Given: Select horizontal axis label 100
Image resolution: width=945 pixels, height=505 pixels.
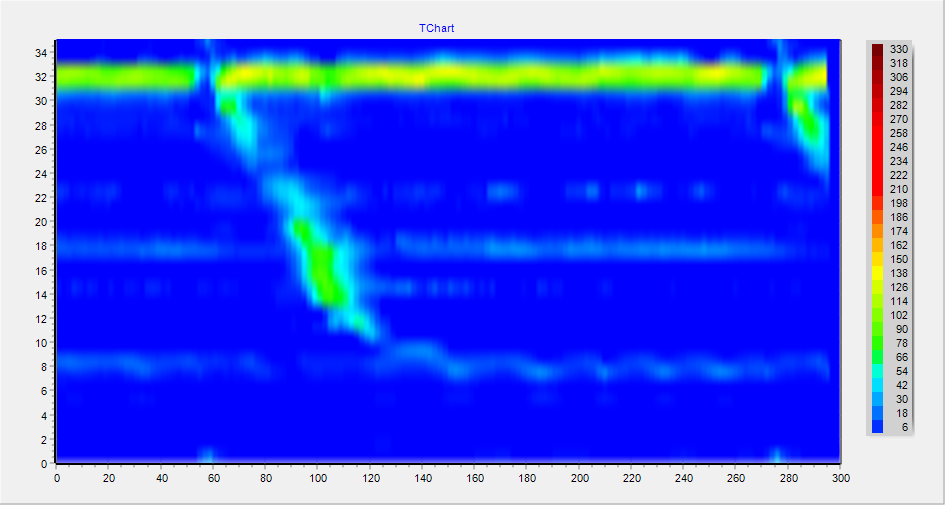Looking at the screenshot, I should coord(317,478).
